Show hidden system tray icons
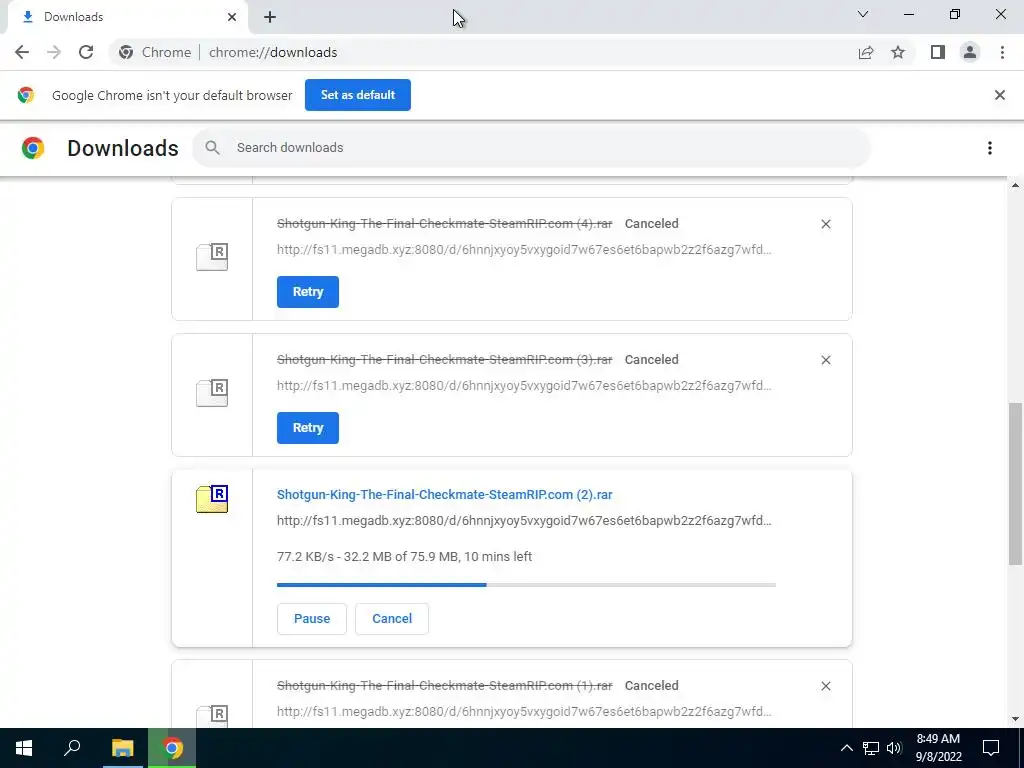Screen dimensions: 1024x768 pyautogui.click(x=846, y=748)
